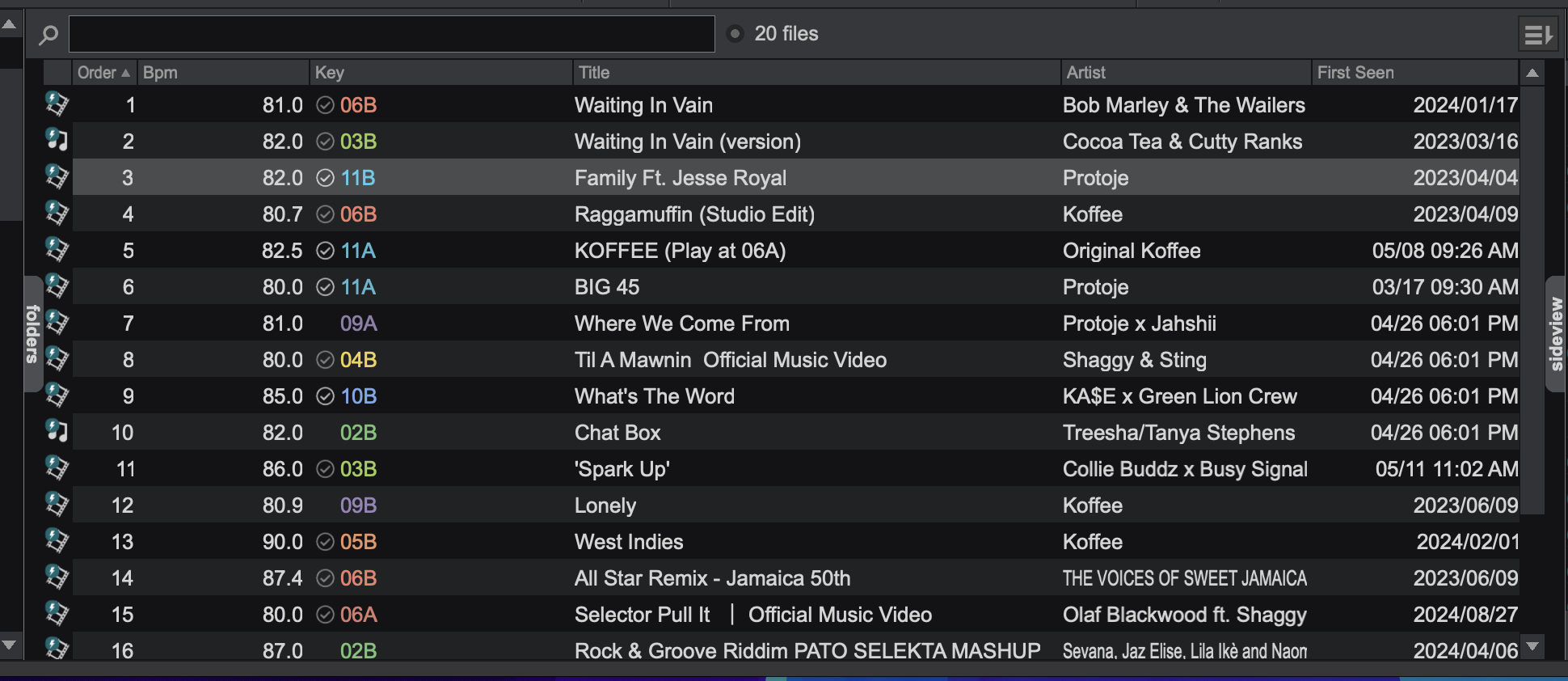Image resolution: width=1568 pixels, height=681 pixels.
Task: Click the key check icon on Cocoa Tea row
Action: [x=325, y=142]
